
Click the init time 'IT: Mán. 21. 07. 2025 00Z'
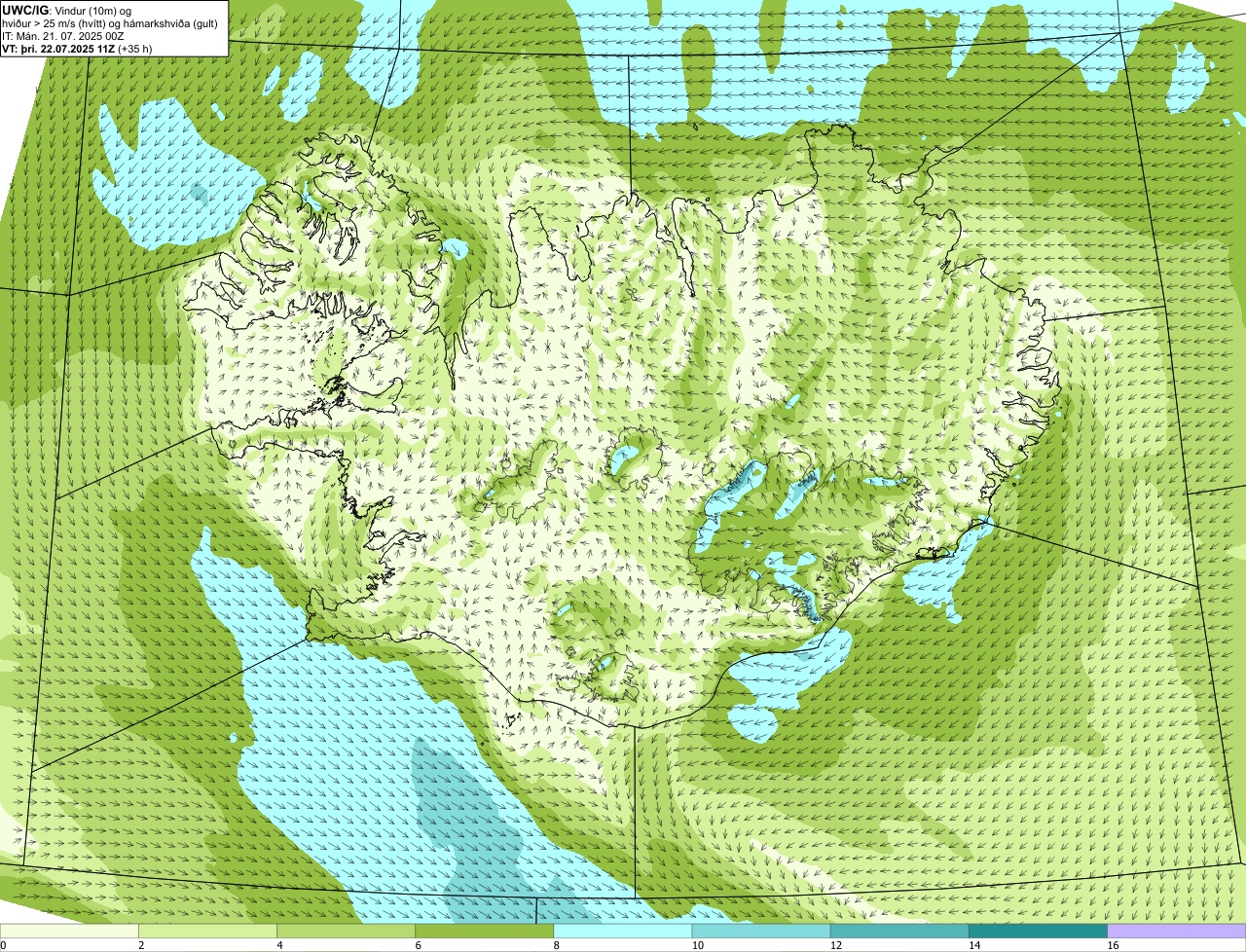tap(63, 35)
